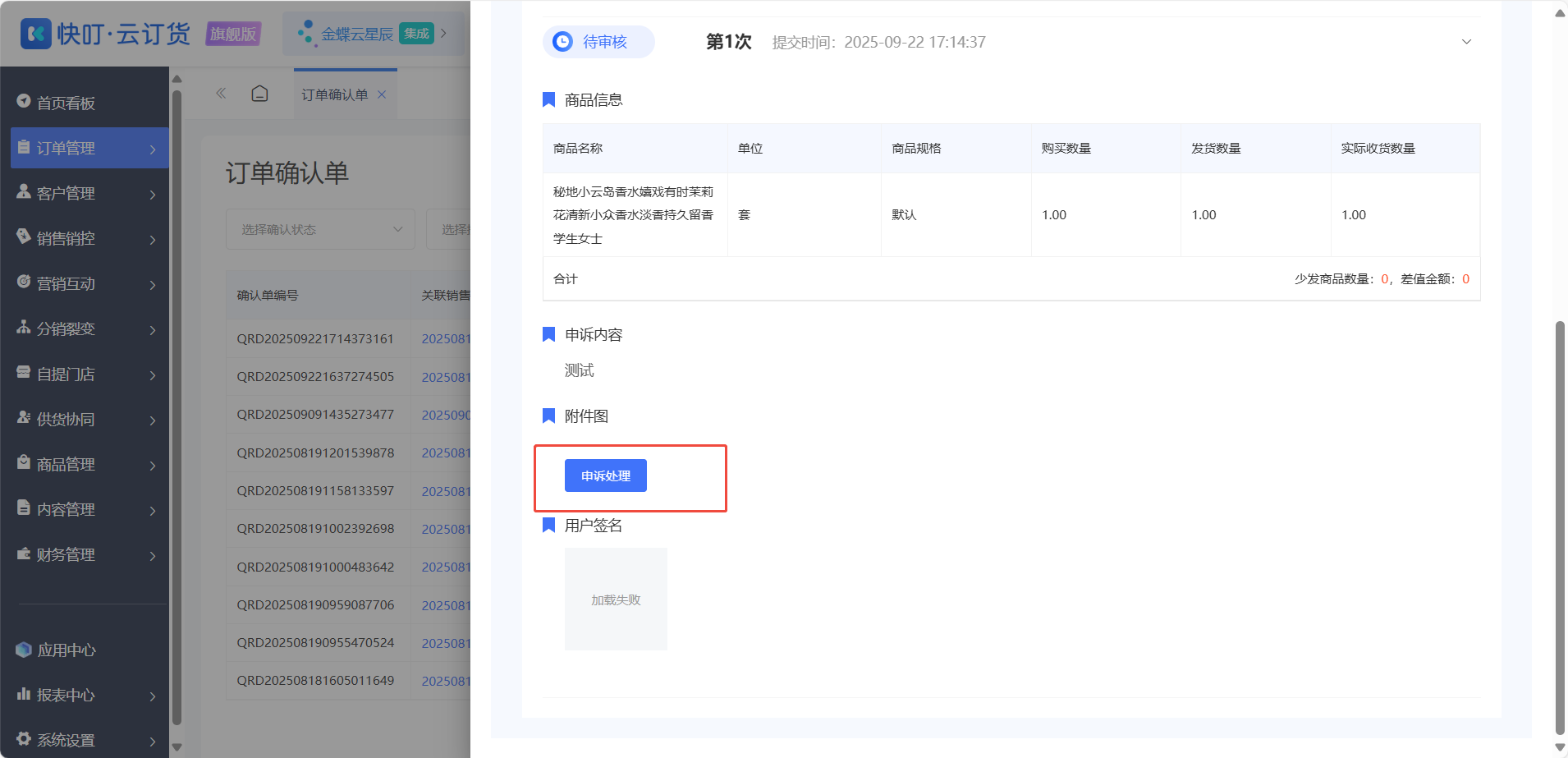Click the 金蝶云星辰 integration button
Viewport: 1568px width, 758px height.
click(x=374, y=34)
